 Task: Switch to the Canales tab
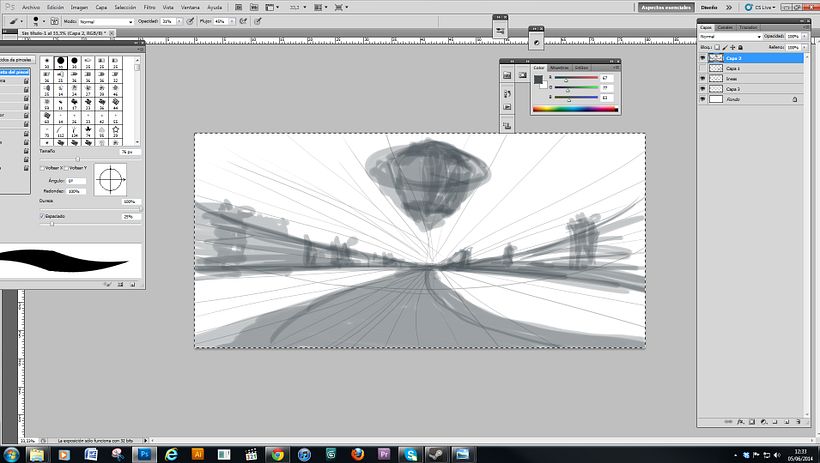(x=725, y=27)
